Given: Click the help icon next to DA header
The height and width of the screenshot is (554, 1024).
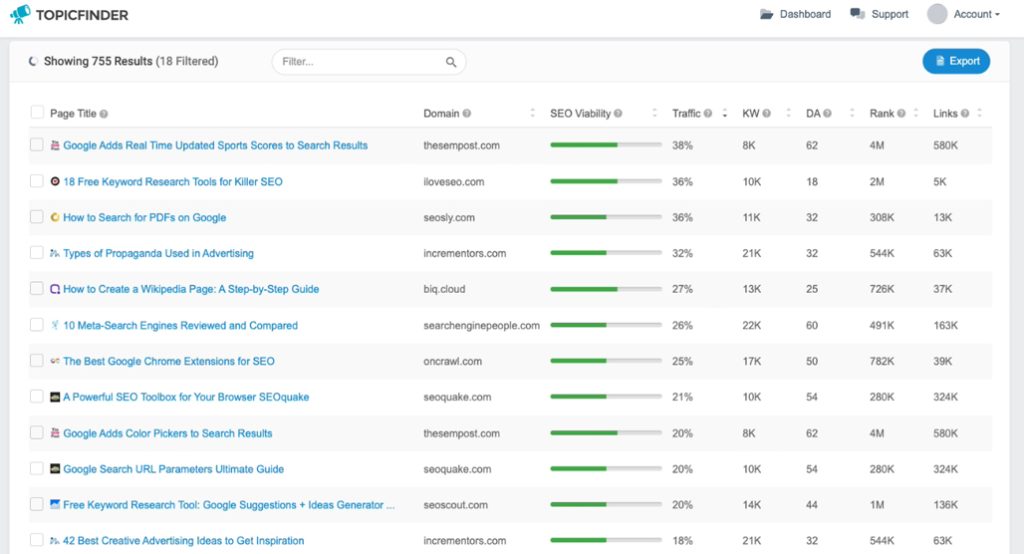Looking at the screenshot, I should click(827, 114).
